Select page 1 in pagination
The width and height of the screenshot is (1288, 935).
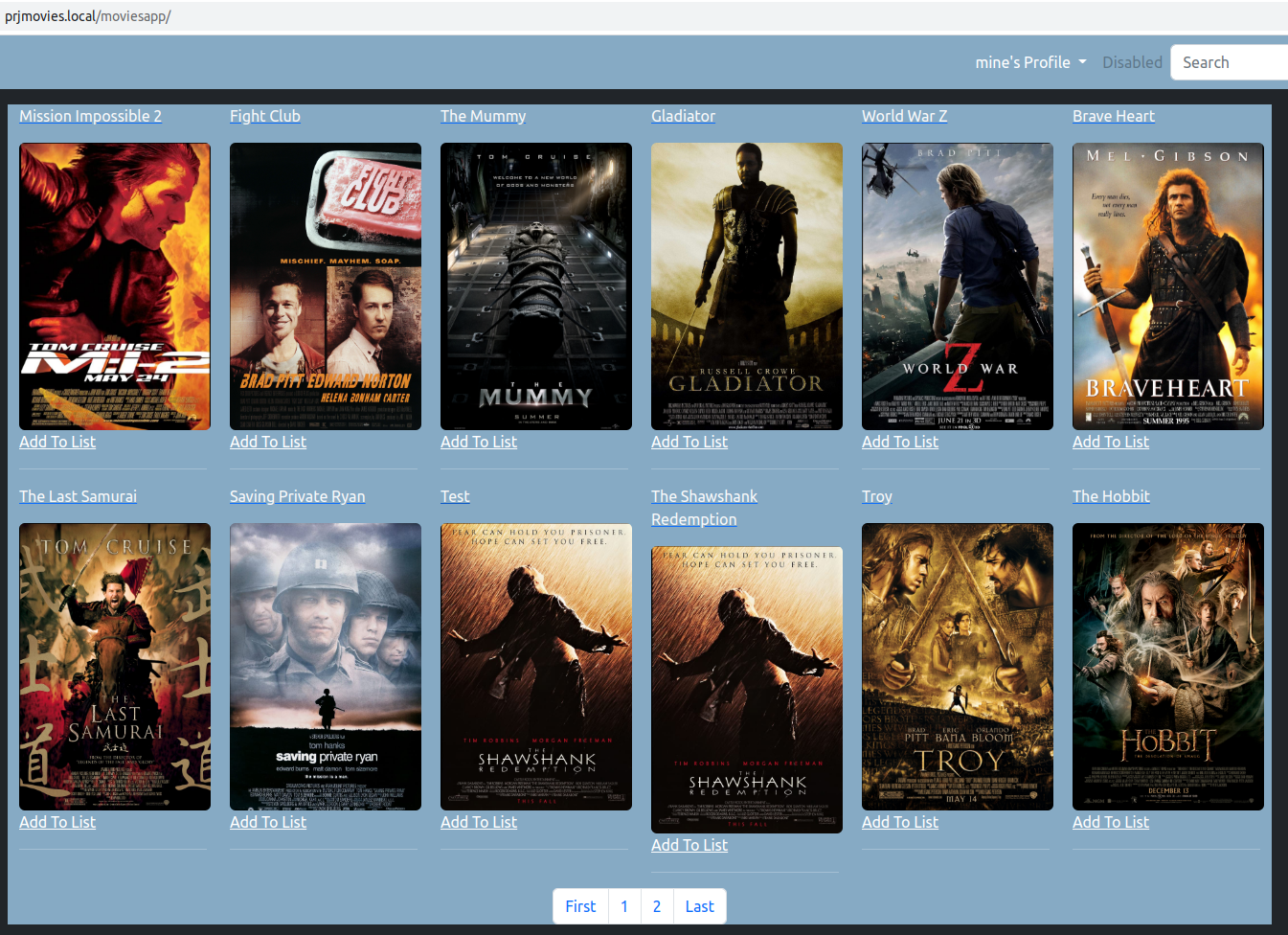tap(624, 906)
